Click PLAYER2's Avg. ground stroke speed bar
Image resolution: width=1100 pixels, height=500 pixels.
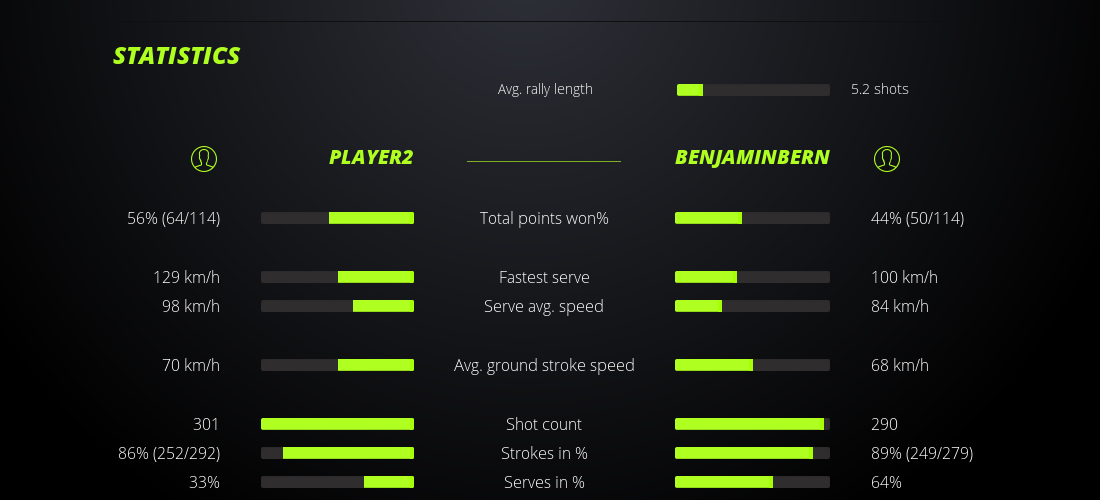(337, 365)
